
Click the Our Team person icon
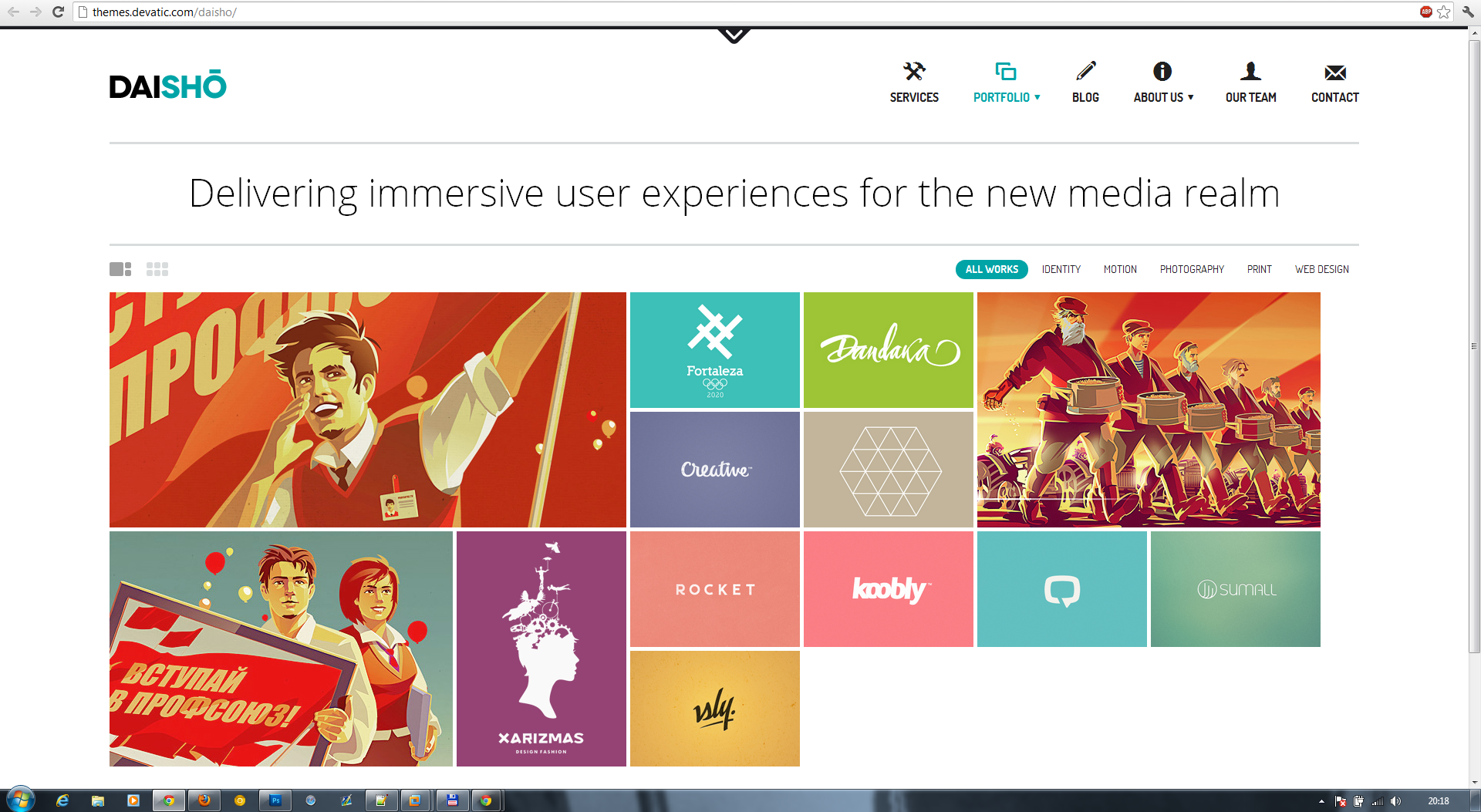point(1250,72)
